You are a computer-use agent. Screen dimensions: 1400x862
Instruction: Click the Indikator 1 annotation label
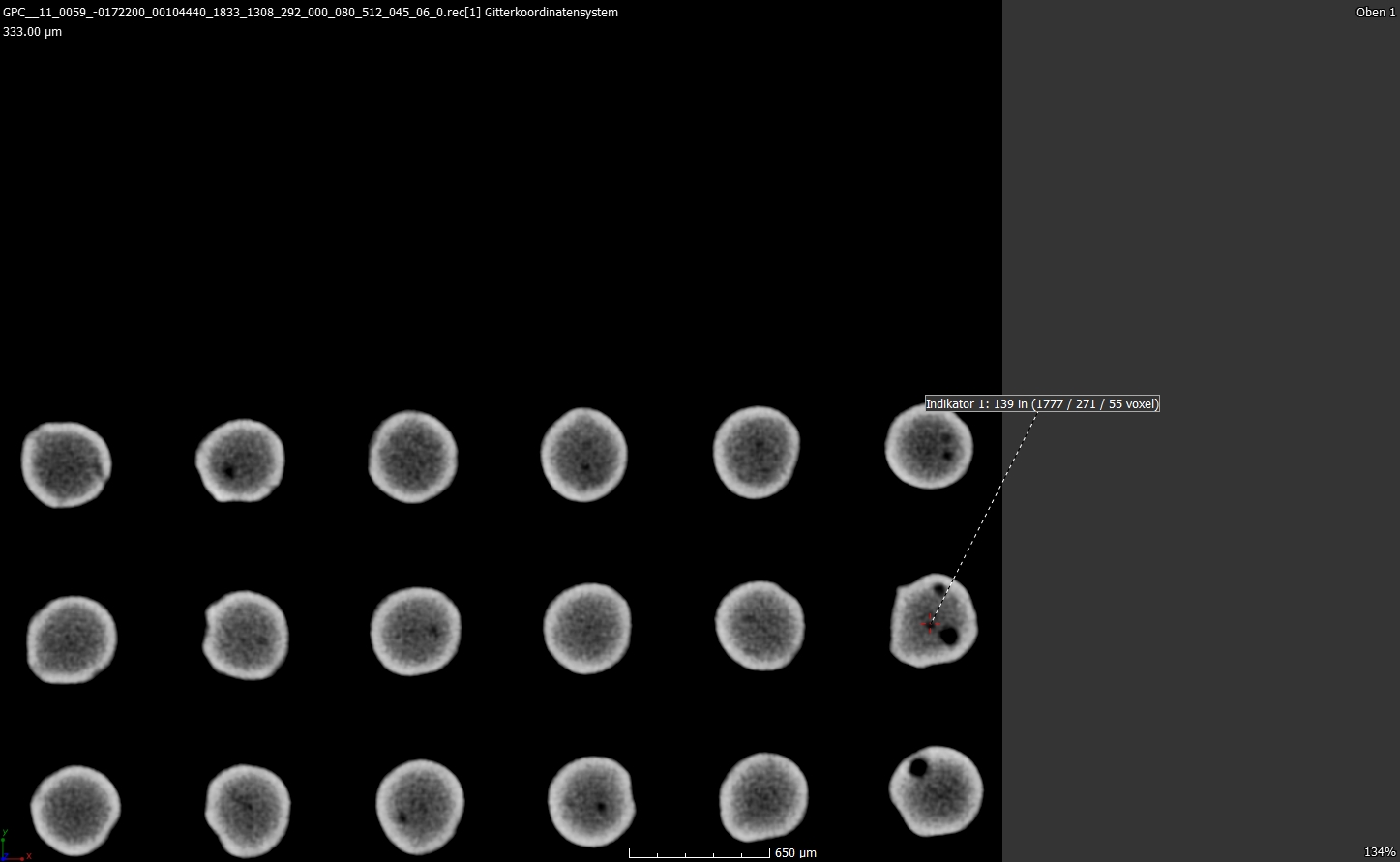(1041, 404)
